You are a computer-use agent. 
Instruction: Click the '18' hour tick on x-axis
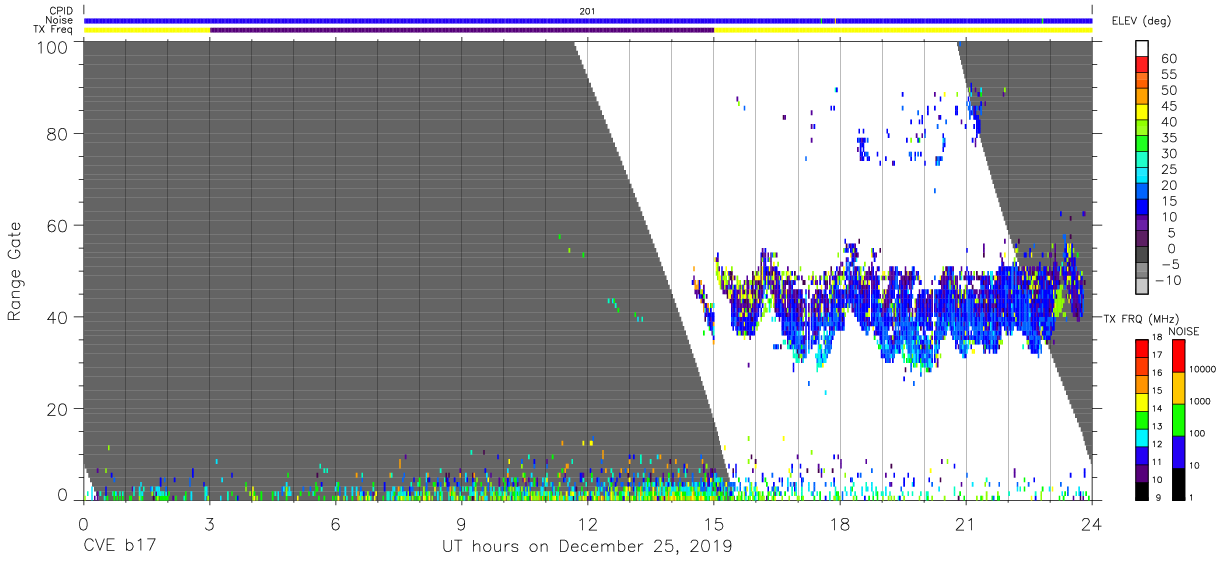[x=840, y=523]
